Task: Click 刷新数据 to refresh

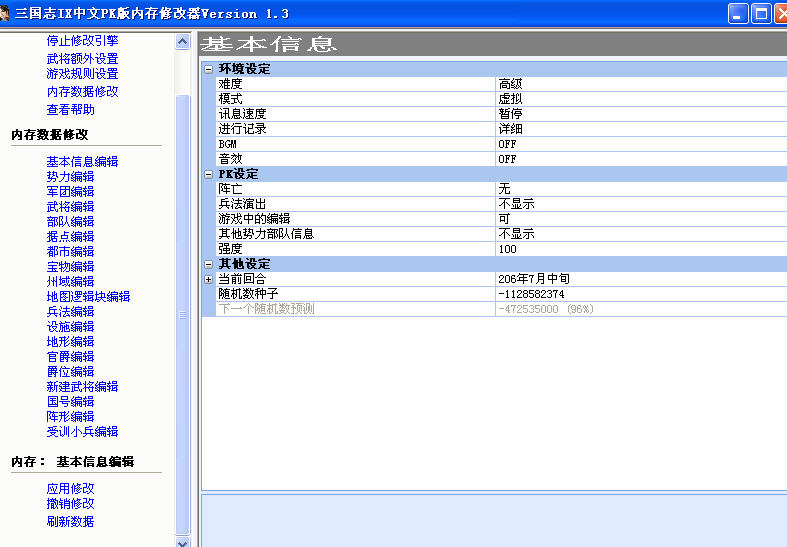Action: coord(70,522)
